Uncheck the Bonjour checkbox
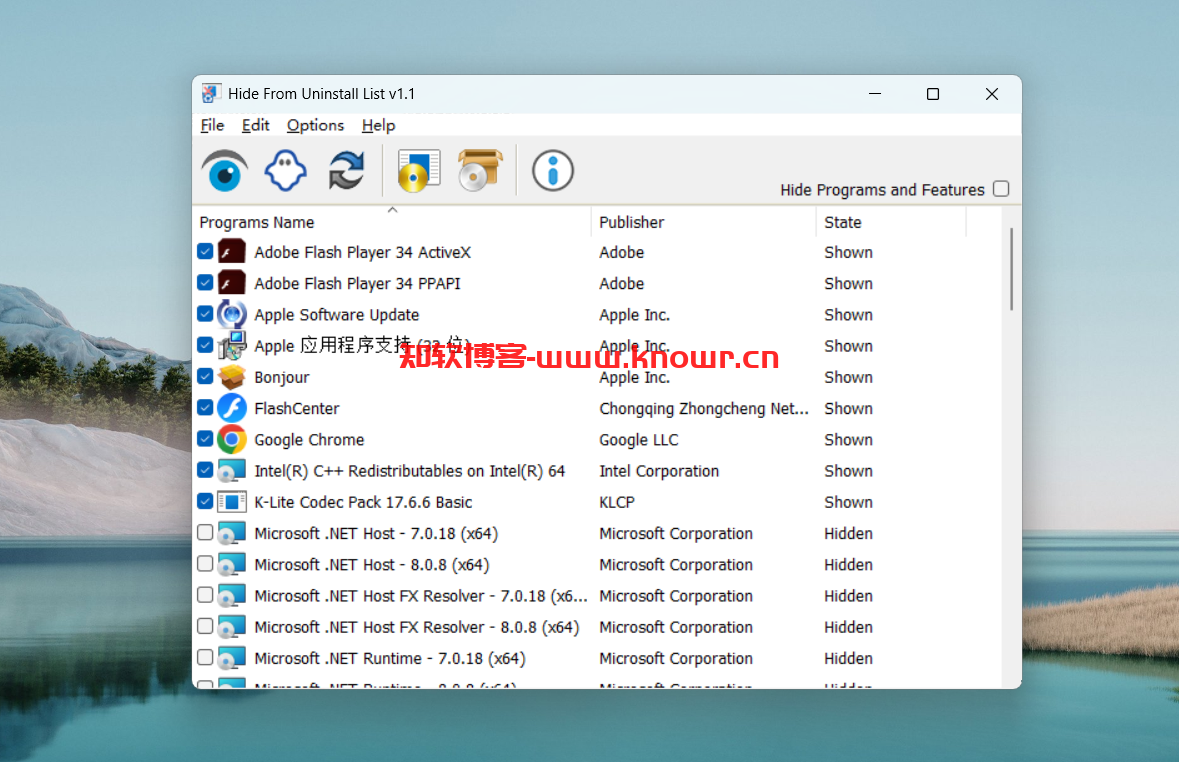The height and width of the screenshot is (762, 1179). coord(205,376)
